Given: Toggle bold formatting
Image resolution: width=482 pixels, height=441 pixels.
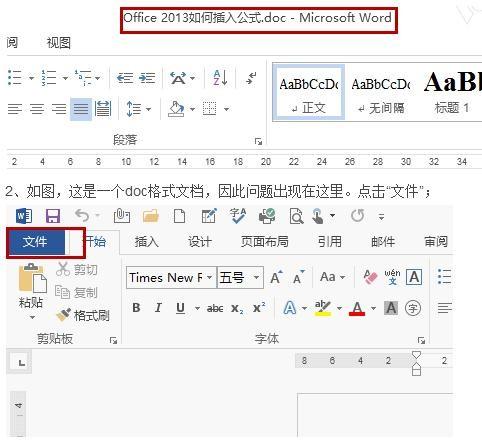Looking at the screenshot, I should 136,308.
